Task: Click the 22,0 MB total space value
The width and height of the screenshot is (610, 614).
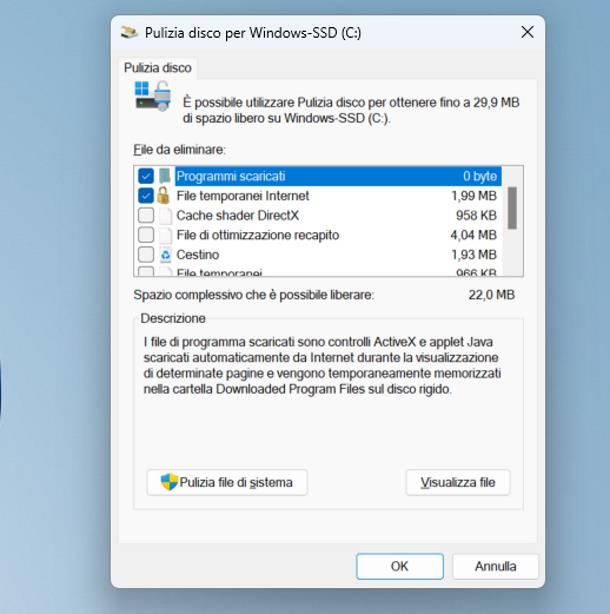Action: point(491,295)
